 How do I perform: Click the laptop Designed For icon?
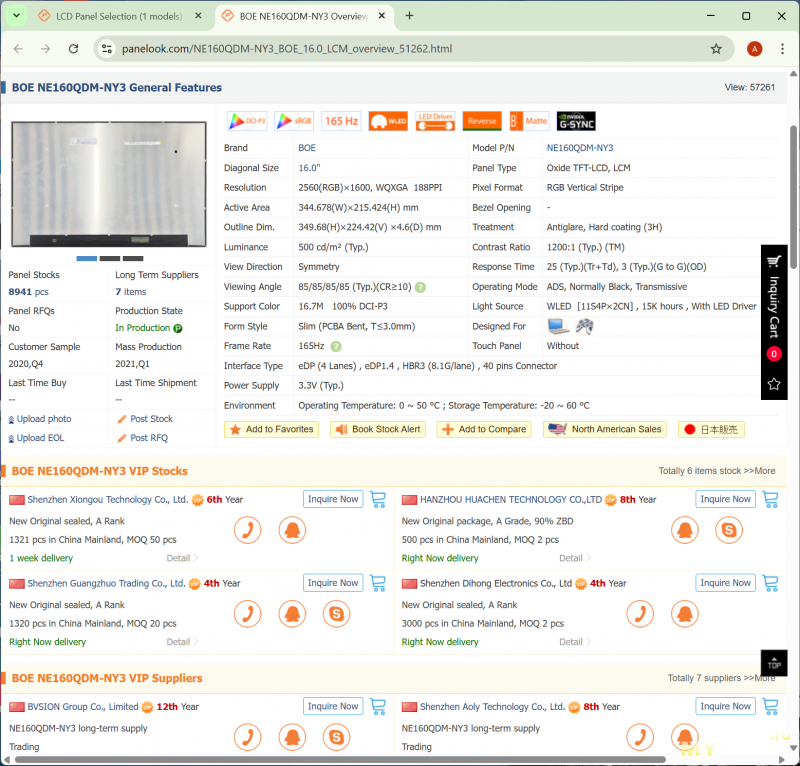point(558,326)
